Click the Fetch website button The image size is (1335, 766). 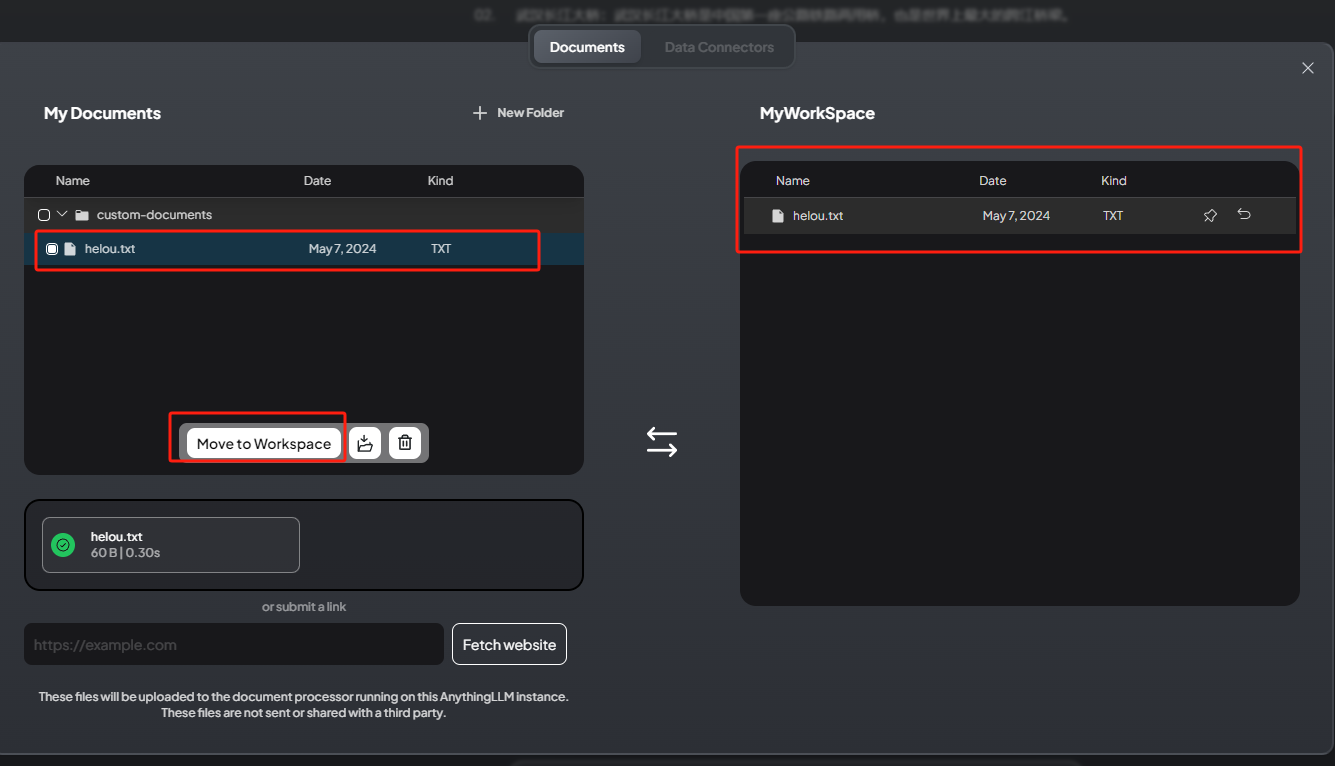pos(509,645)
